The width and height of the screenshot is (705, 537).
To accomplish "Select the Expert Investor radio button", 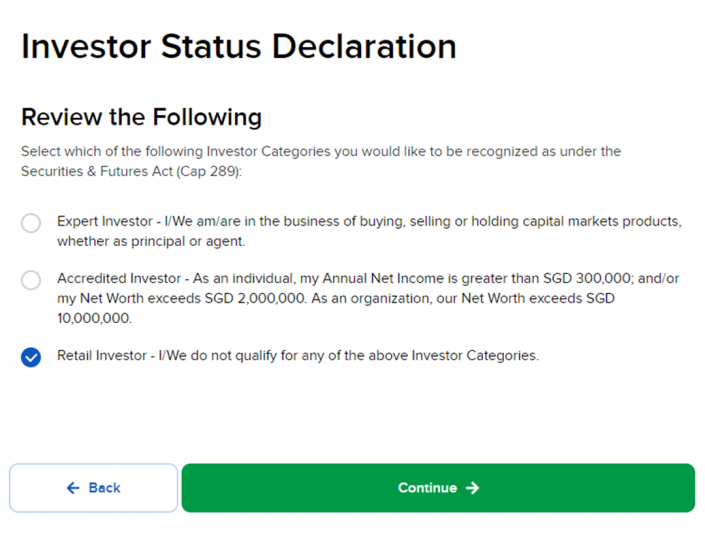I will (x=31, y=222).
